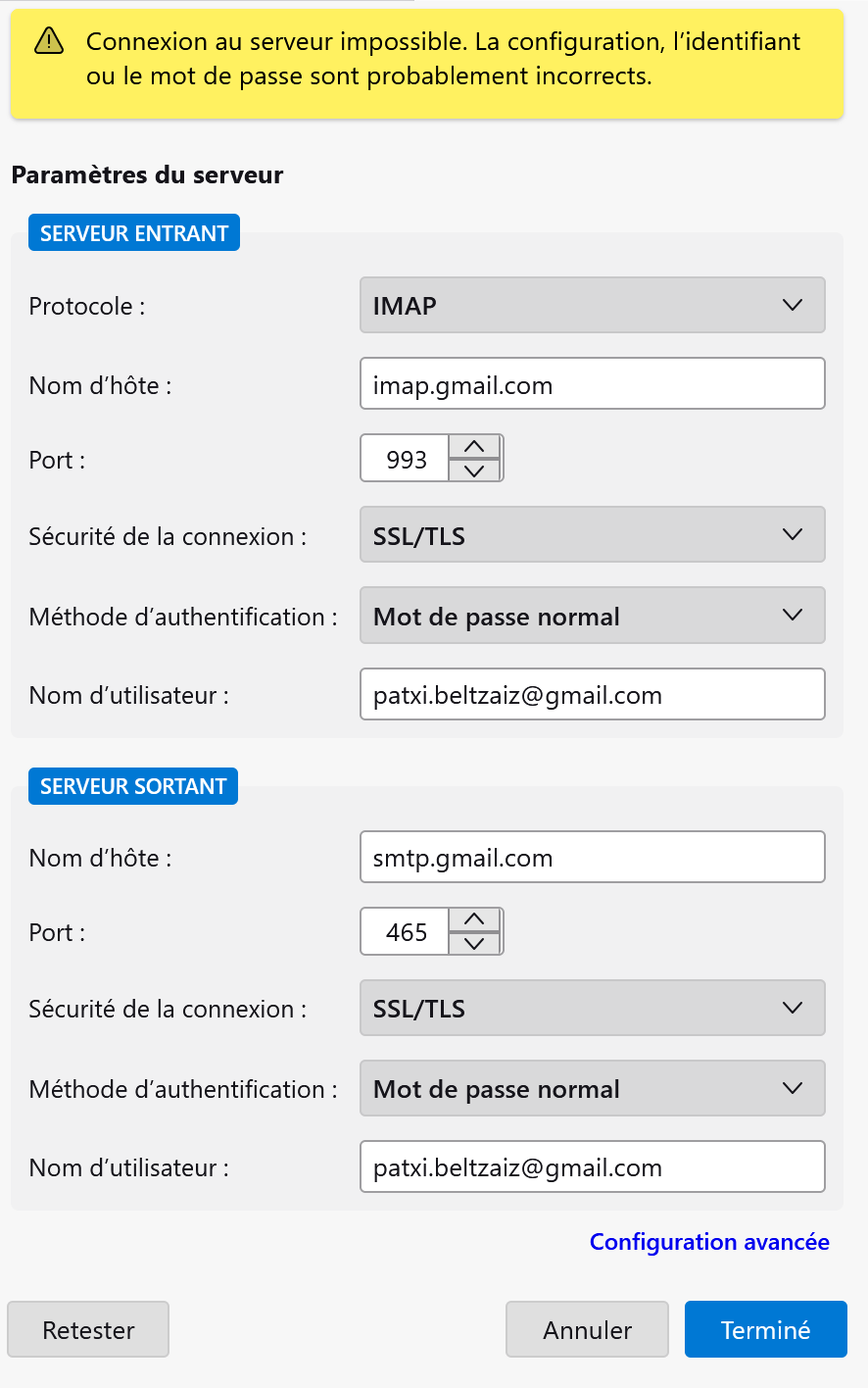Open outgoing Méthode d'authentification dropdown
Viewport: 868px width, 1388px height.
pyautogui.click(x=592, y=1088)
